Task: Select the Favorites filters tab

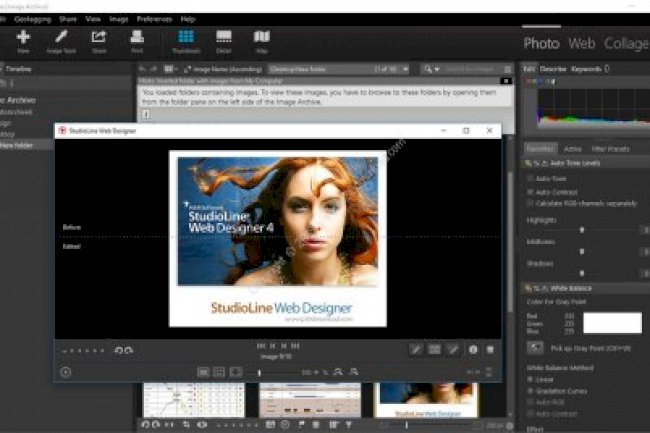Action: [x=541, y=148]
